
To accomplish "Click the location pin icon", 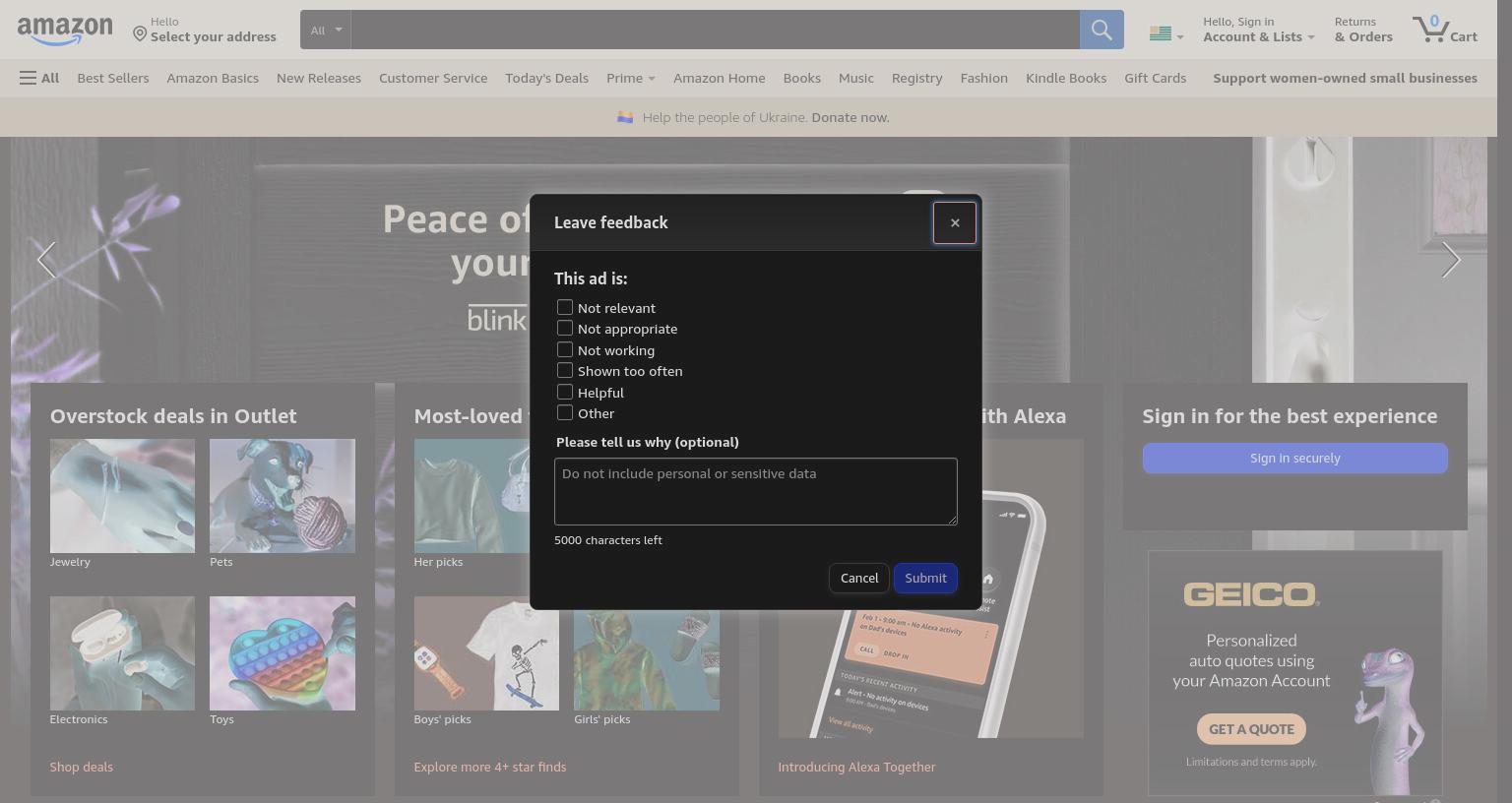I will (140, 34).
